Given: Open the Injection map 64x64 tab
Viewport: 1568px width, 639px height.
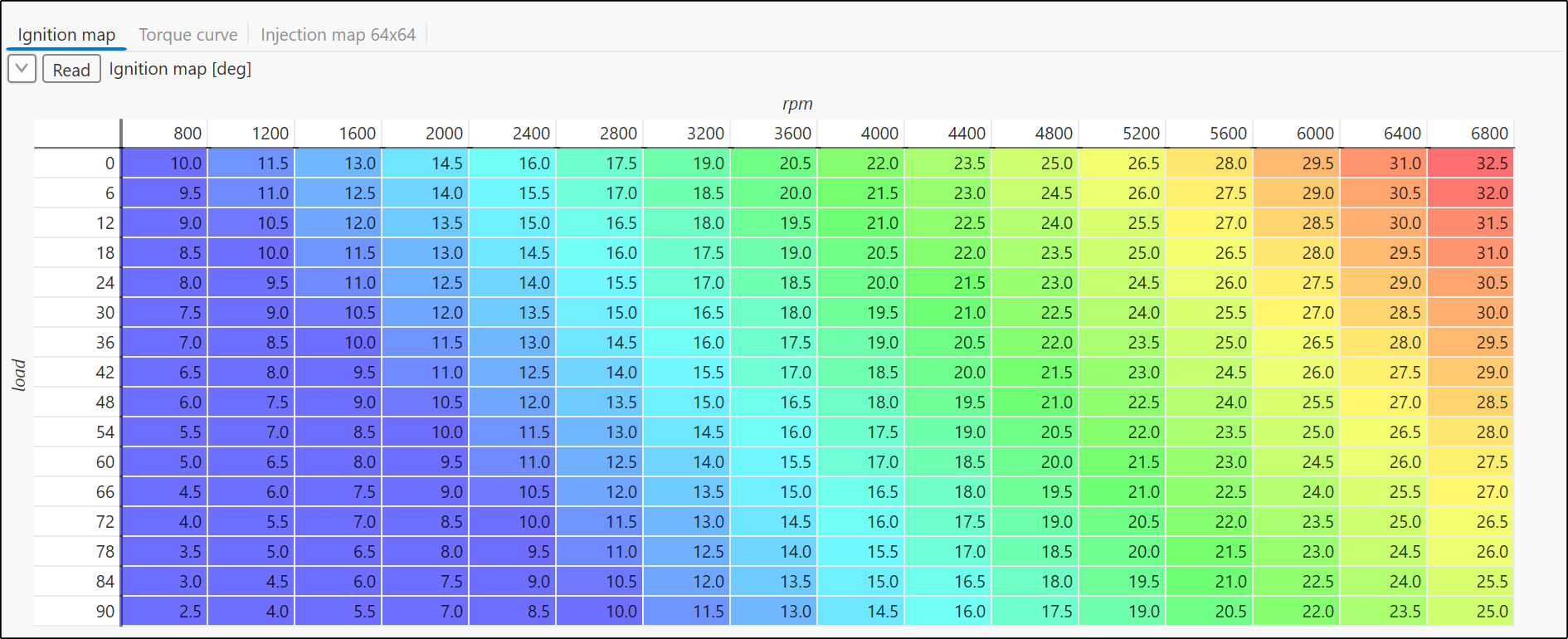Looking at the screenshot, I should coord(338,35).
